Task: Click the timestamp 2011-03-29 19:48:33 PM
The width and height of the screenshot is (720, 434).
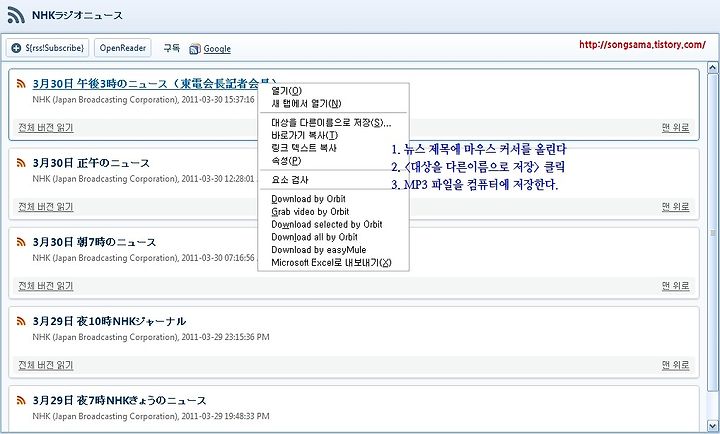Action: [x=225, y=416]
